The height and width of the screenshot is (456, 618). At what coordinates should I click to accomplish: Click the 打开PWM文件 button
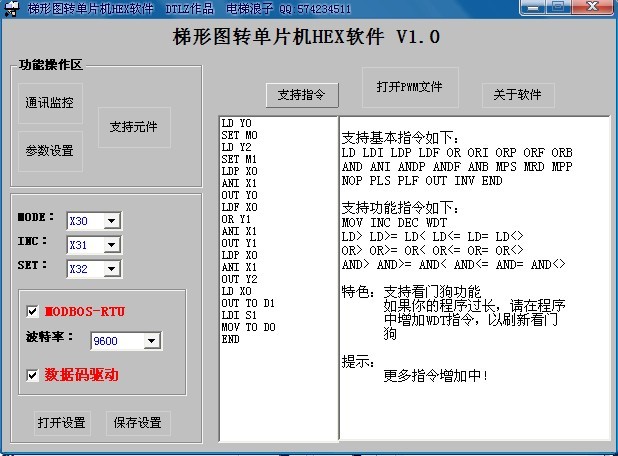pos(410,87)
